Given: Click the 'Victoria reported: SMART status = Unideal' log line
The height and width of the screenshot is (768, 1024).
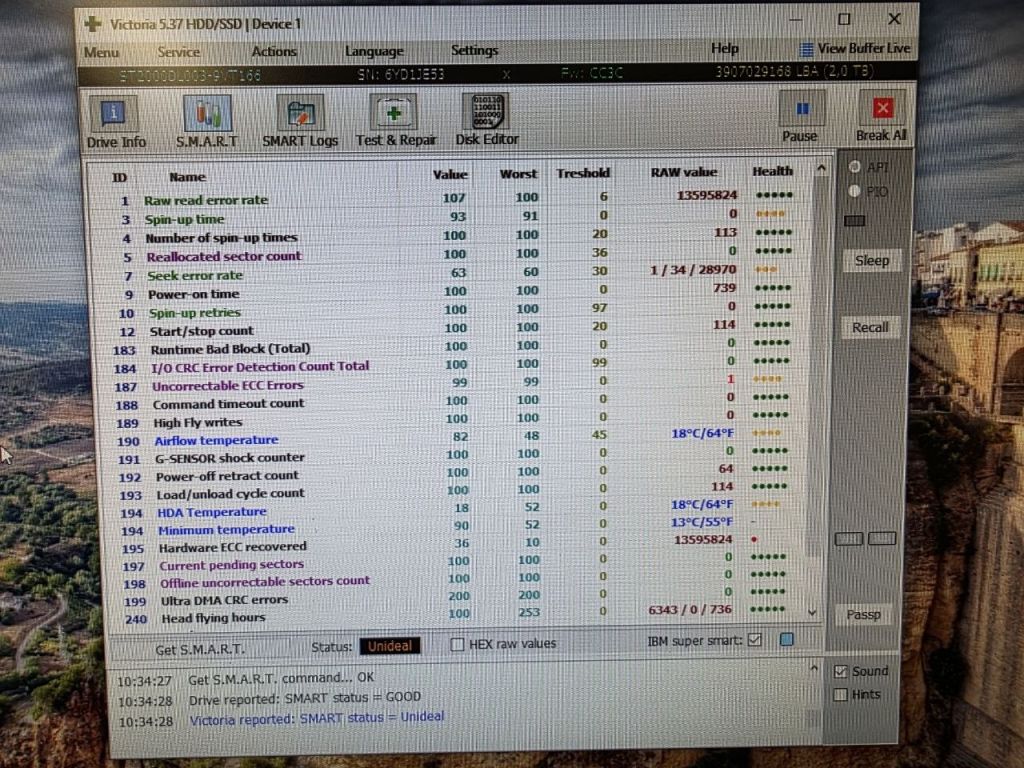Looking at the screenshot, I should coord(316,719).
